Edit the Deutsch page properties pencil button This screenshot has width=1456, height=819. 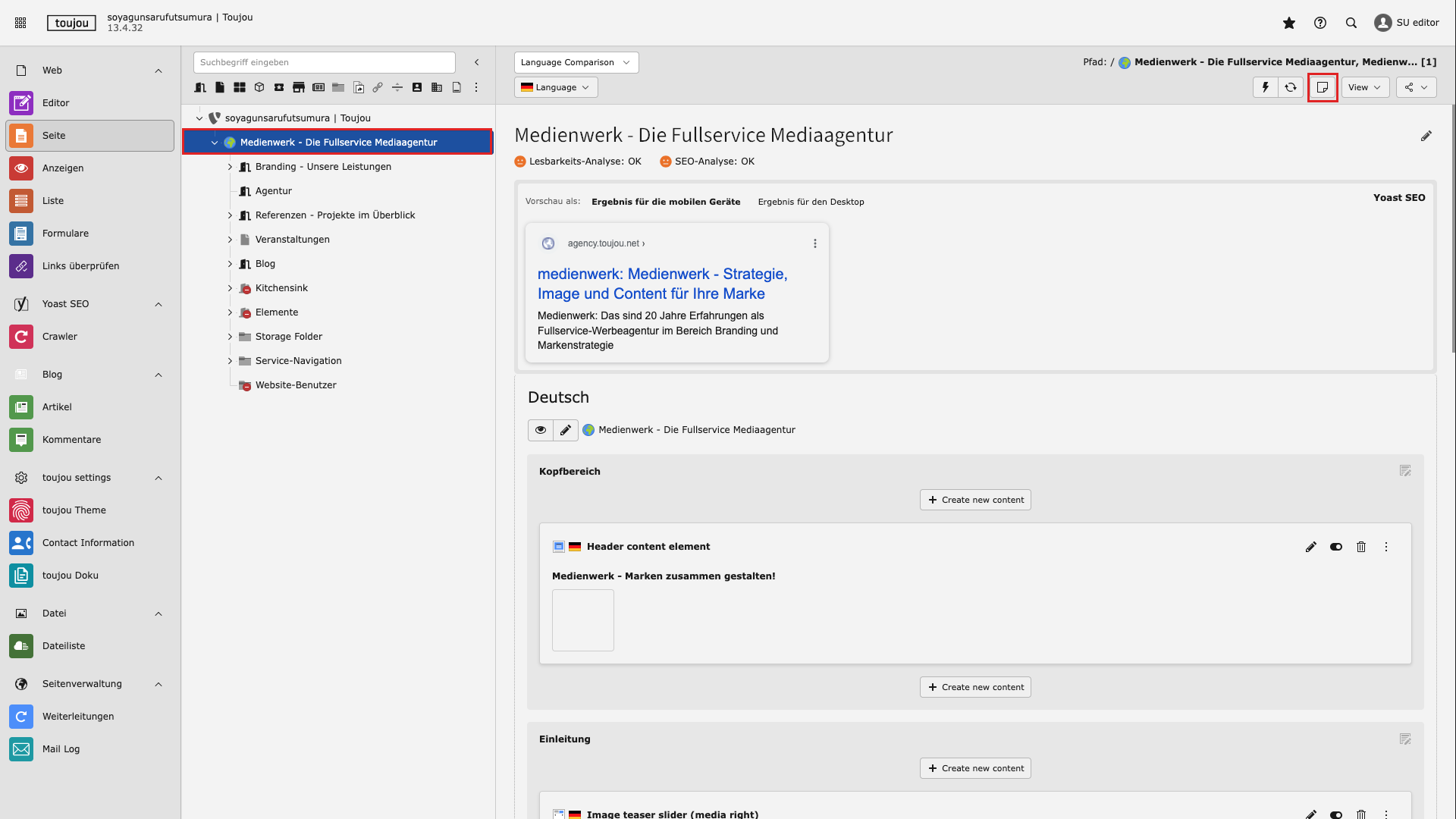(566, 430)
